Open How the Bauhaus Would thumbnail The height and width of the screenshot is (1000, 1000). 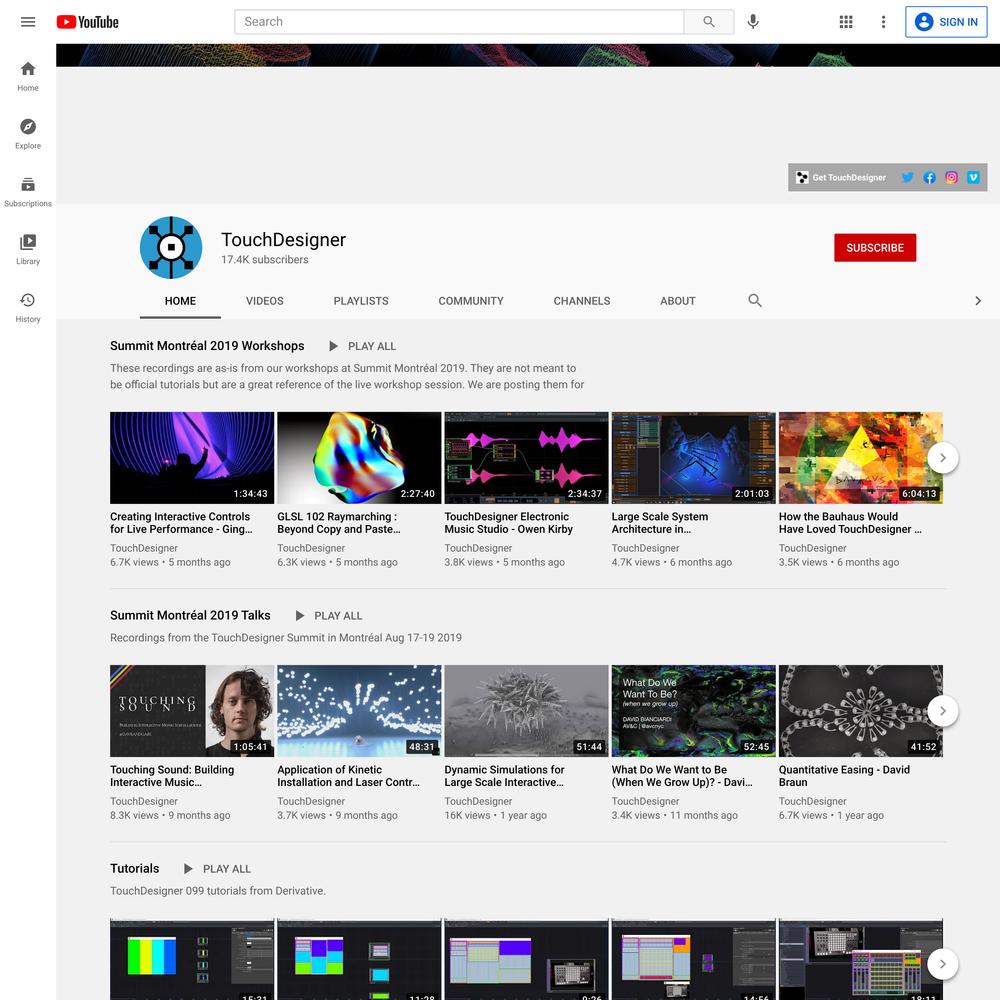(x=860, y=458)
